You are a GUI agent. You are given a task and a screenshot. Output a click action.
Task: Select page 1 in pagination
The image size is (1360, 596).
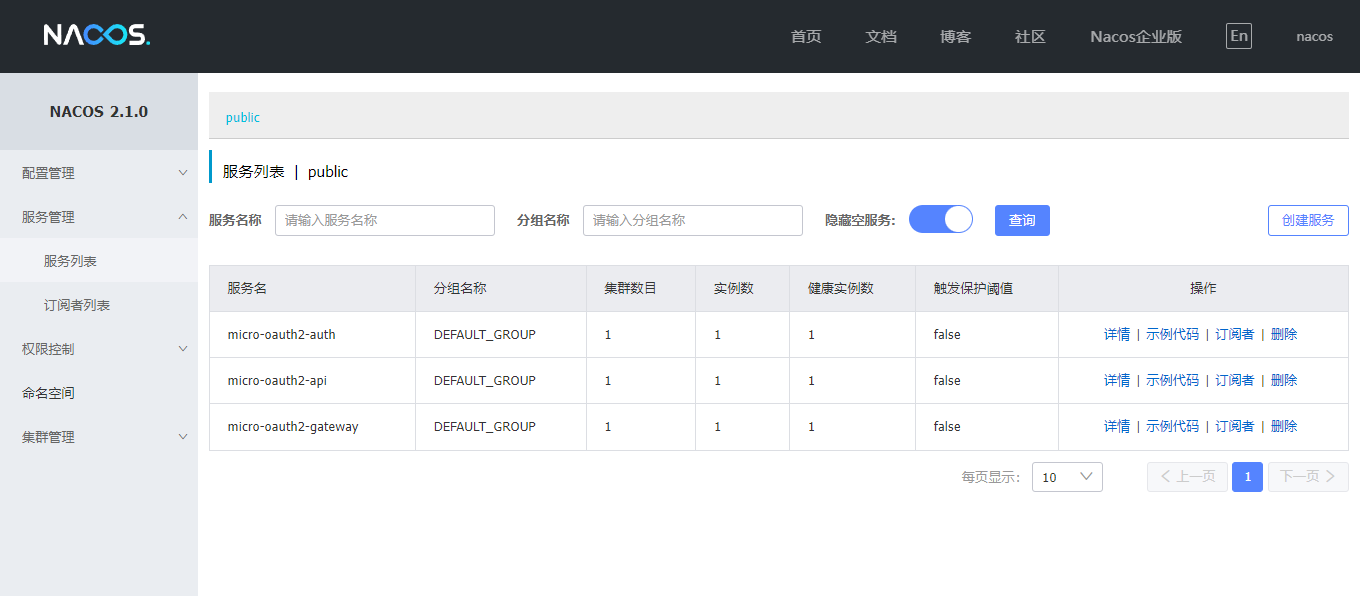1247,477
